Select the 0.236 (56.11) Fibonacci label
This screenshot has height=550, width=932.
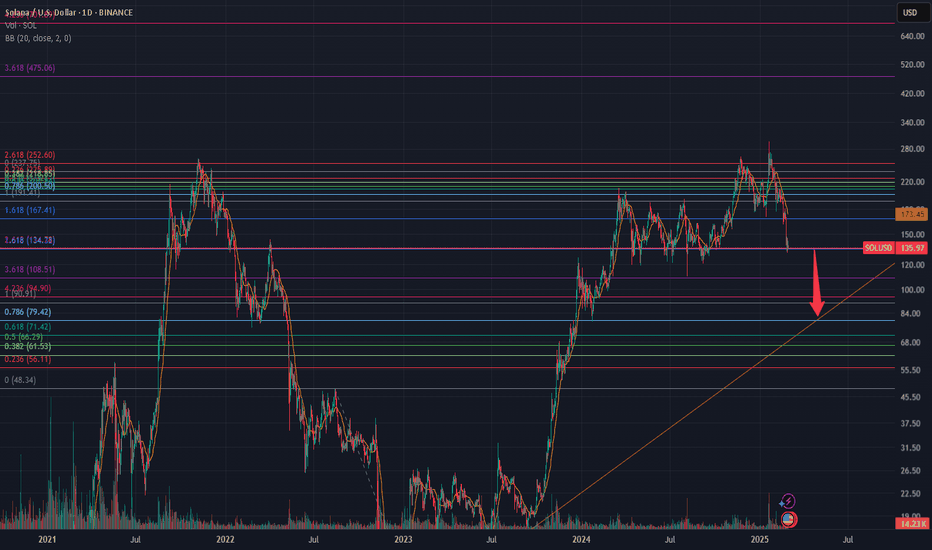point(28,359)
